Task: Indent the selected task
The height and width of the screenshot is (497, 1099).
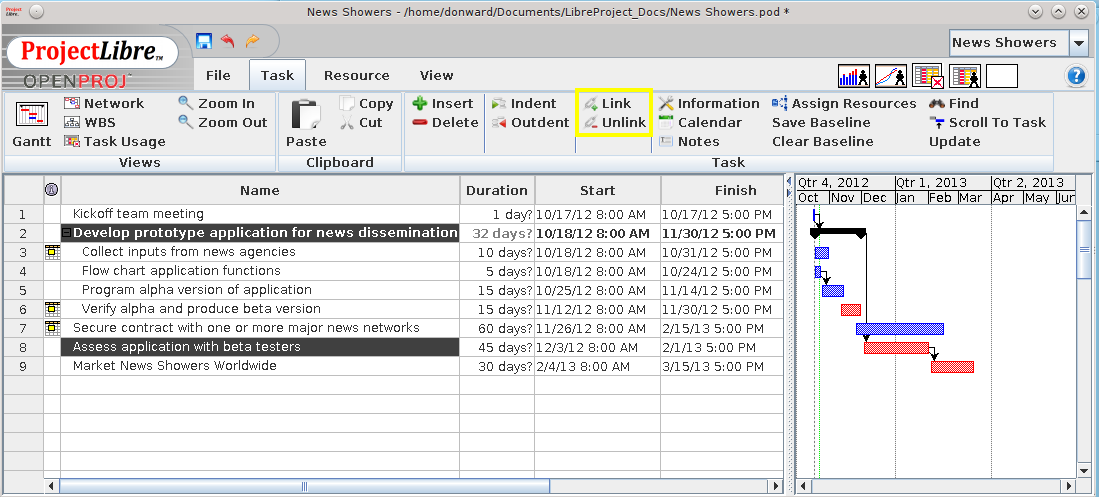Action: pyautogui.click(x=524, y=104)
